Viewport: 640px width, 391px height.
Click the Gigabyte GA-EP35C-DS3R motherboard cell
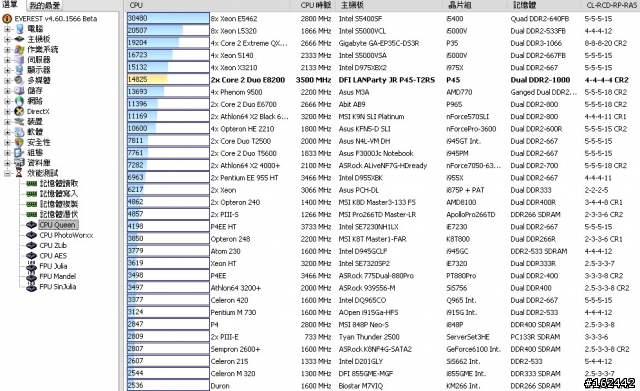379,43
